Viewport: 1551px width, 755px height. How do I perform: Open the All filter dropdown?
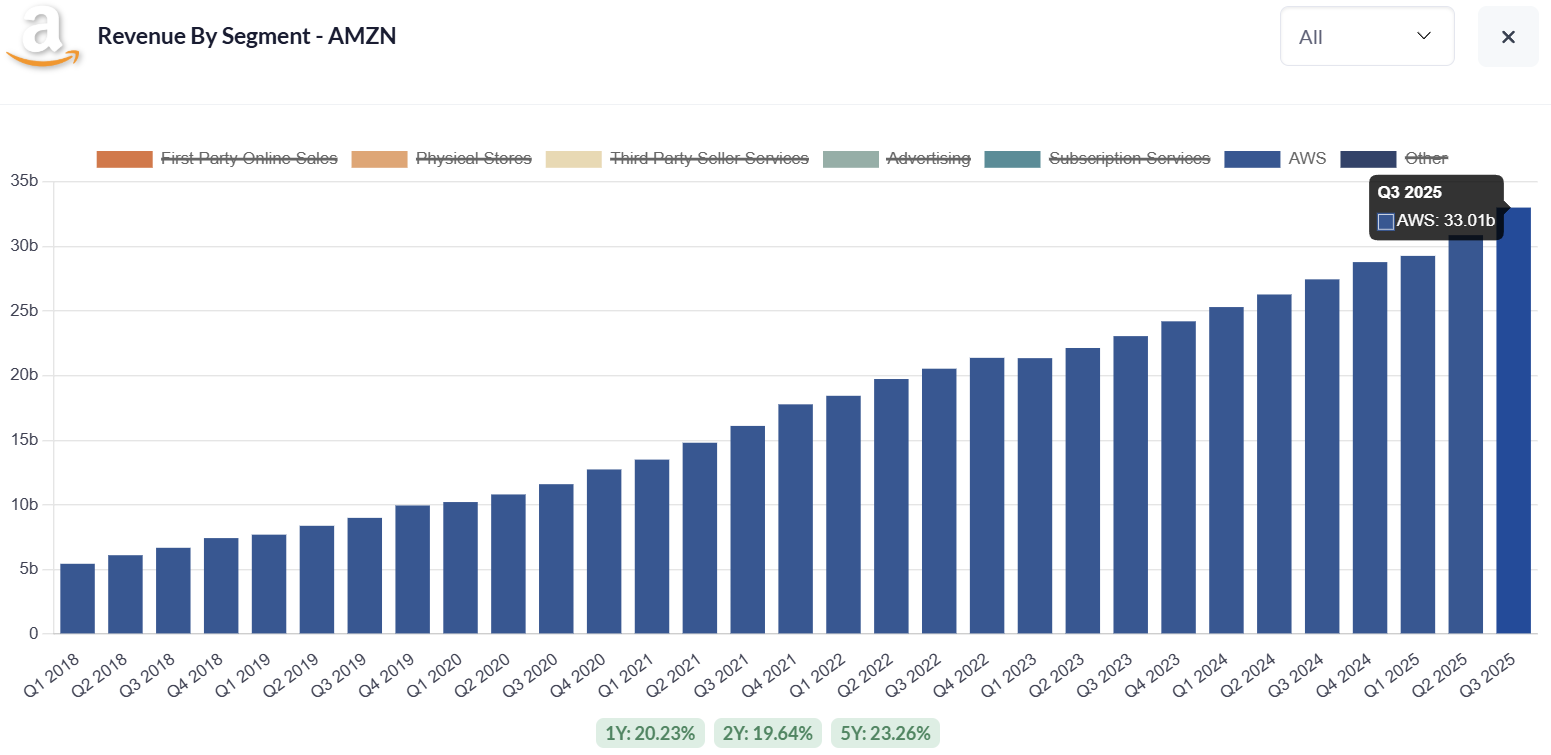click(x=1367, y=37)
